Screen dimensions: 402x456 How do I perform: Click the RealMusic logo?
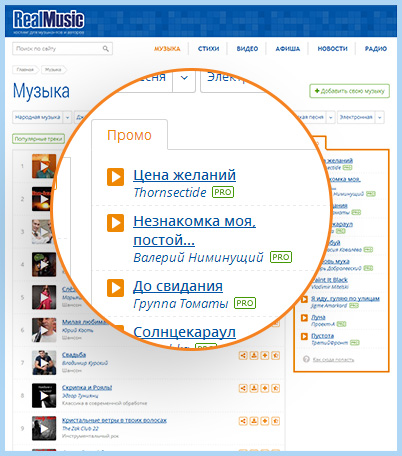point(48,20)
